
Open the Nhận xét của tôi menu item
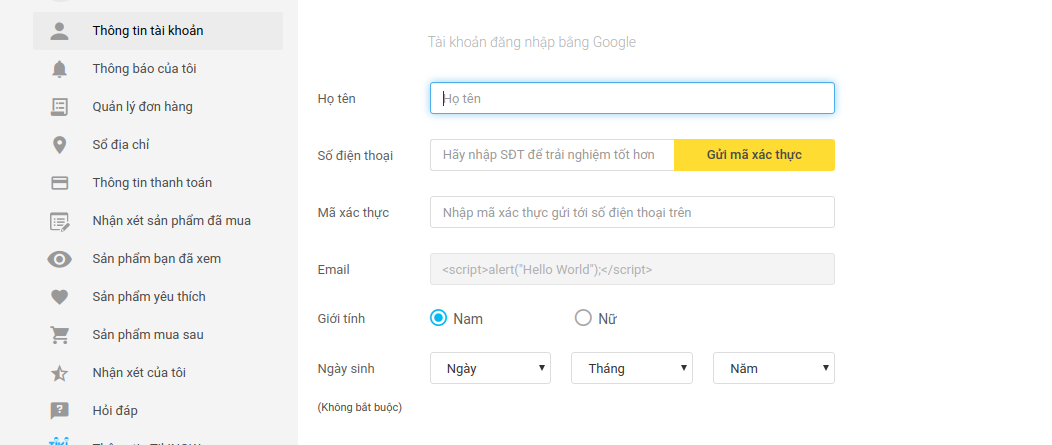tap(139, 373)
